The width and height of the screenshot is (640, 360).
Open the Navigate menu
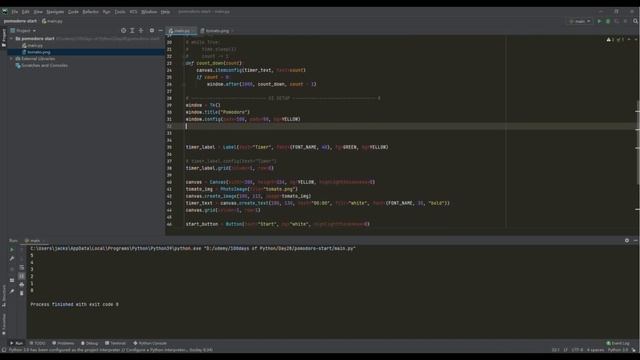55,12
